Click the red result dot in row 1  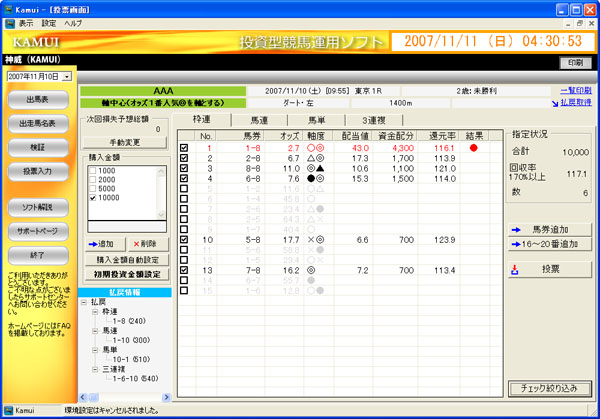tap(473, 148)
